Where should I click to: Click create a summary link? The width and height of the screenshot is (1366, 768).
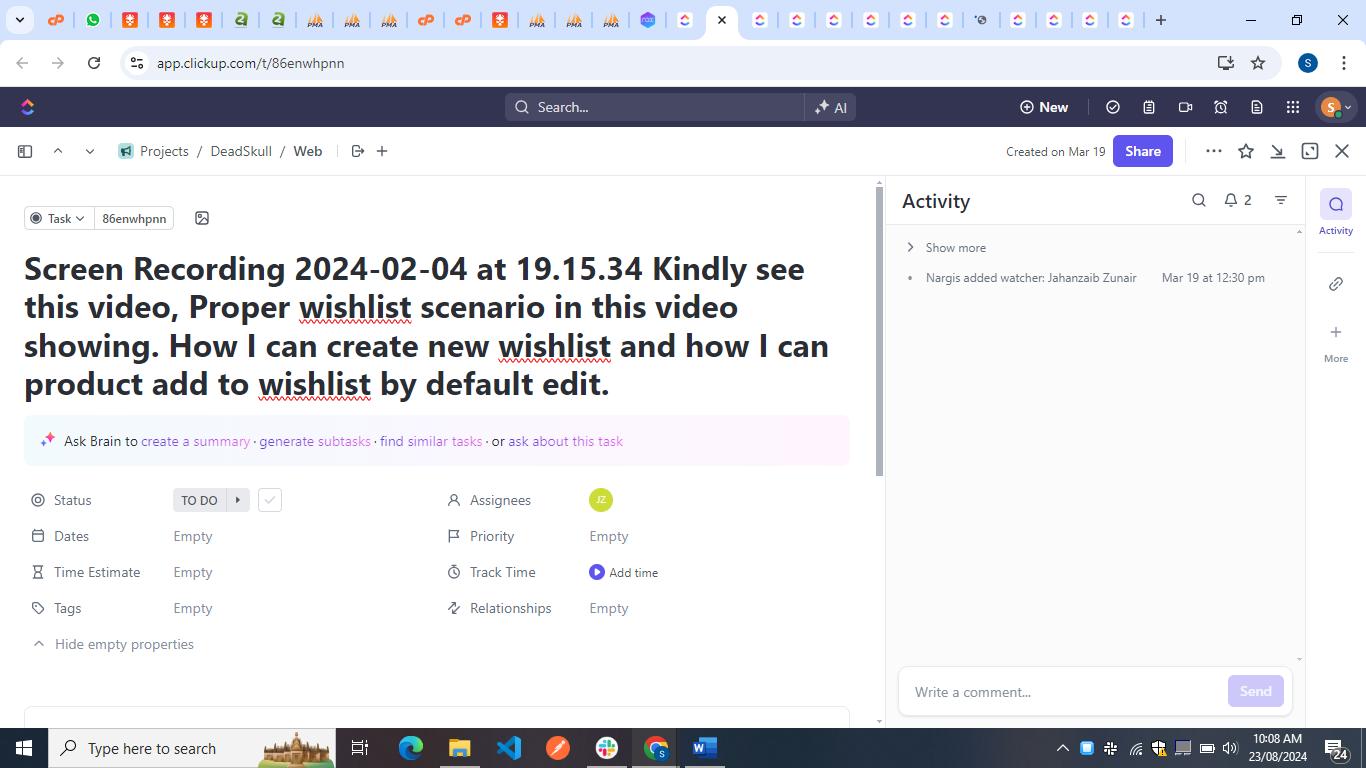pyautogui.click(x=195, y=441)
